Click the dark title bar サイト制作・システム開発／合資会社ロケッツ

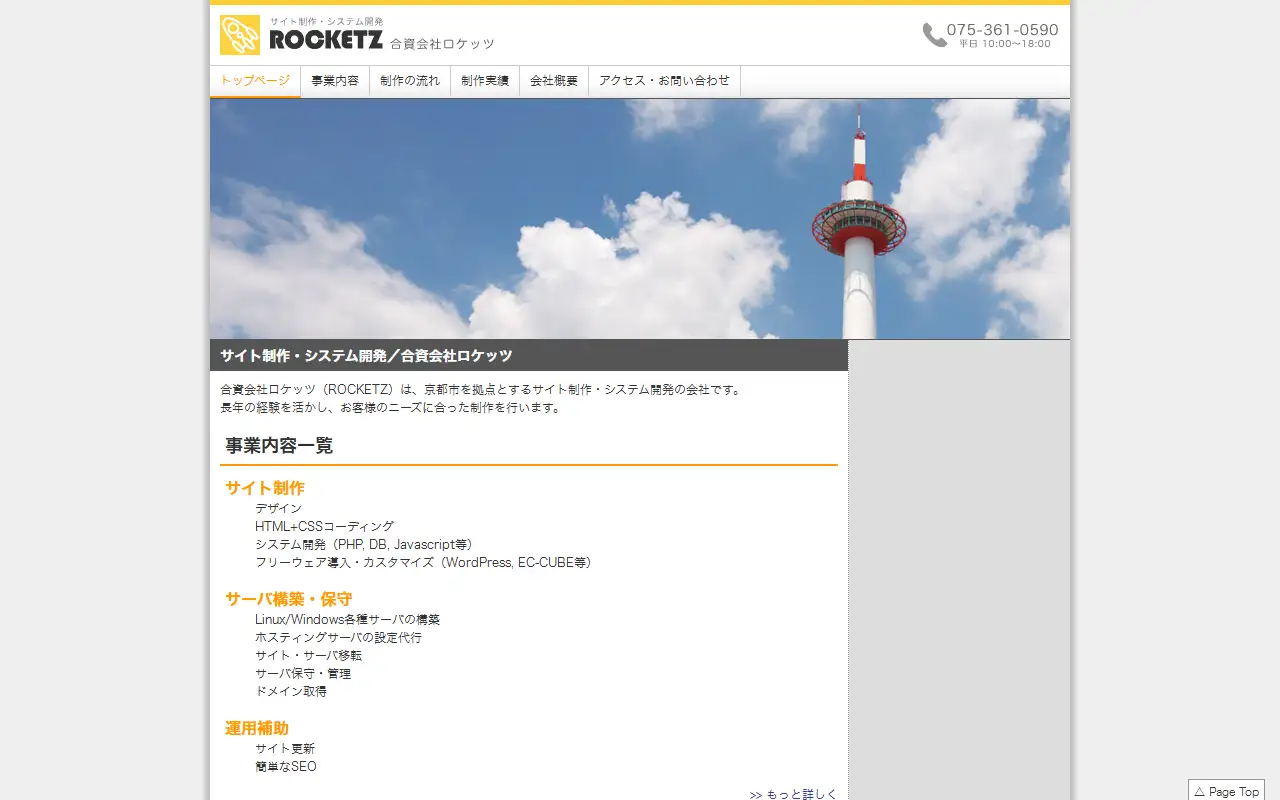(529, 355)
